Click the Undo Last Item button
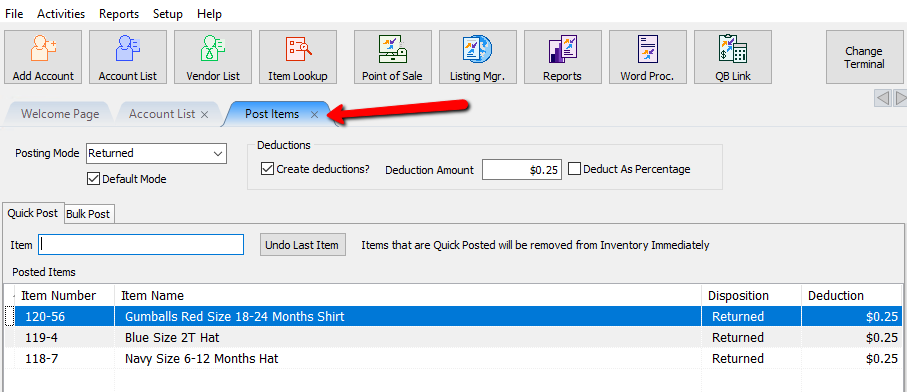 pyautogui.click(x=302, y=245)
